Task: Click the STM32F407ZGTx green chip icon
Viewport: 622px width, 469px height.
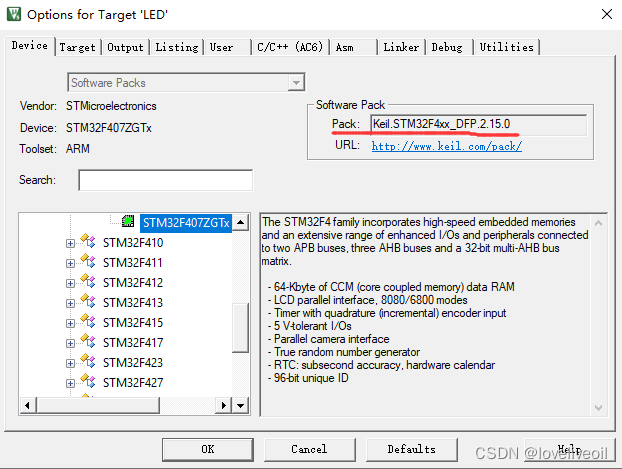Action: point(128,221)
